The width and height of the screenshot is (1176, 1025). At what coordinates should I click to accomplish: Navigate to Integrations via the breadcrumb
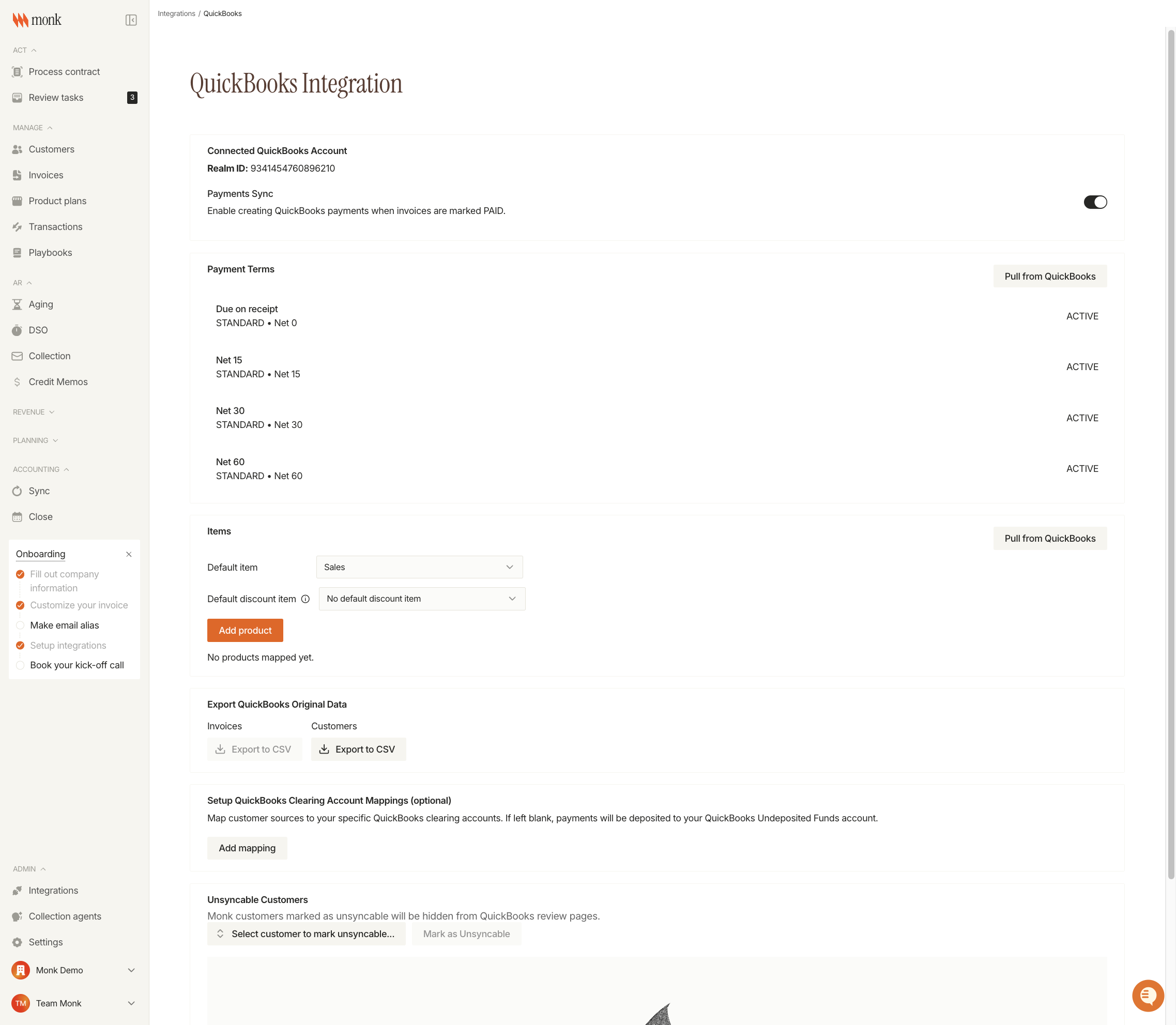(176, 13)
